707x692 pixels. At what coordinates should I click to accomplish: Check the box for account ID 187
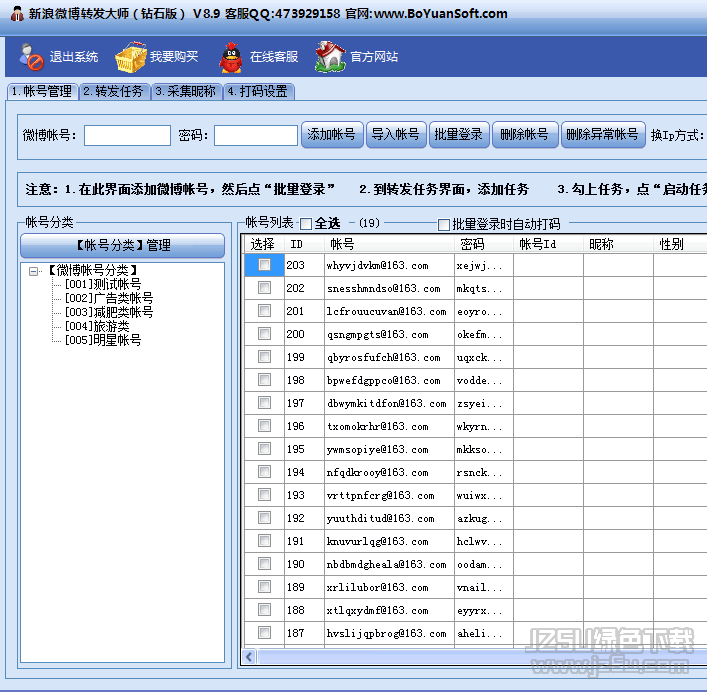[x=265, y=632]
